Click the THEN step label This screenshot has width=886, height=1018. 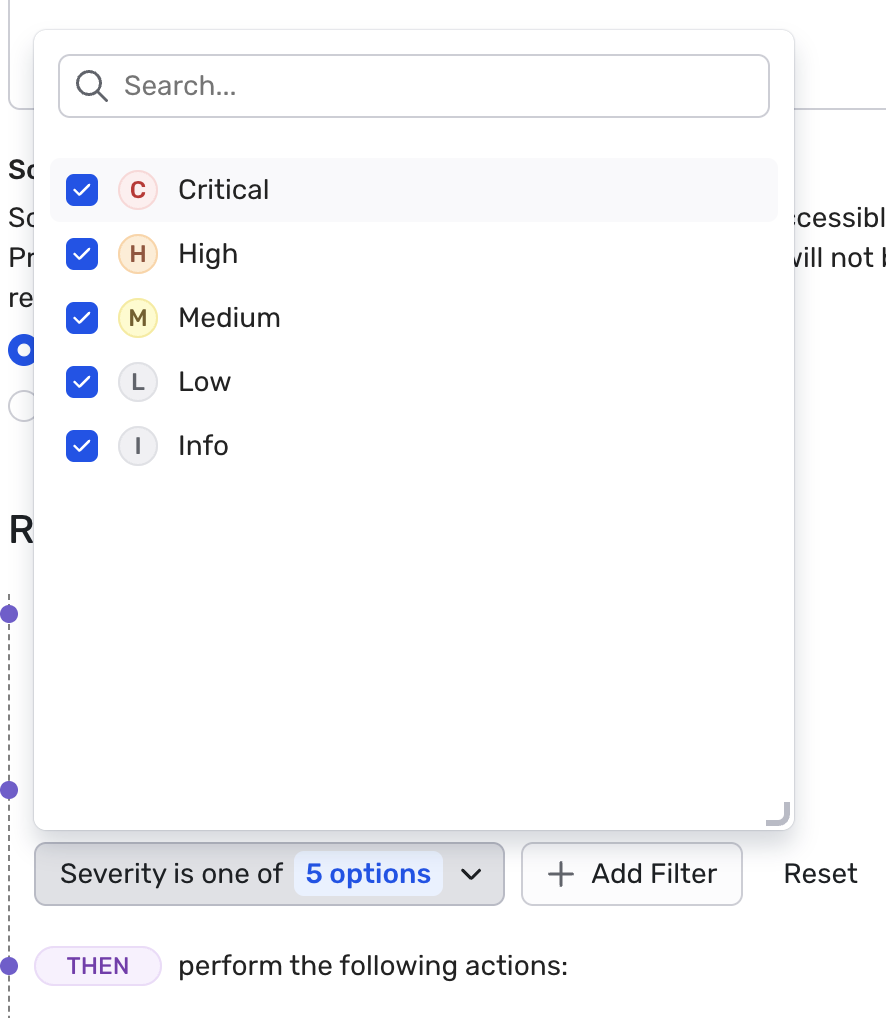tap(98, 966)
